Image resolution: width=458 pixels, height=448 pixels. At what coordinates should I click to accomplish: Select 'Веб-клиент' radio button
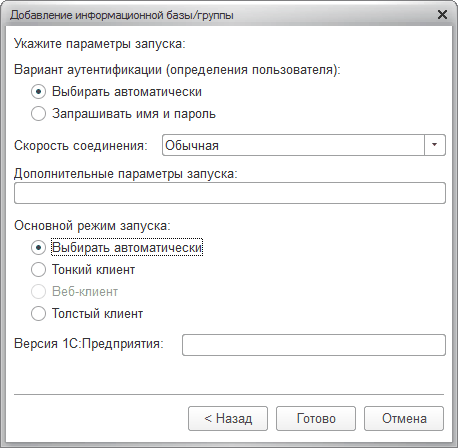tap(38, 292)
